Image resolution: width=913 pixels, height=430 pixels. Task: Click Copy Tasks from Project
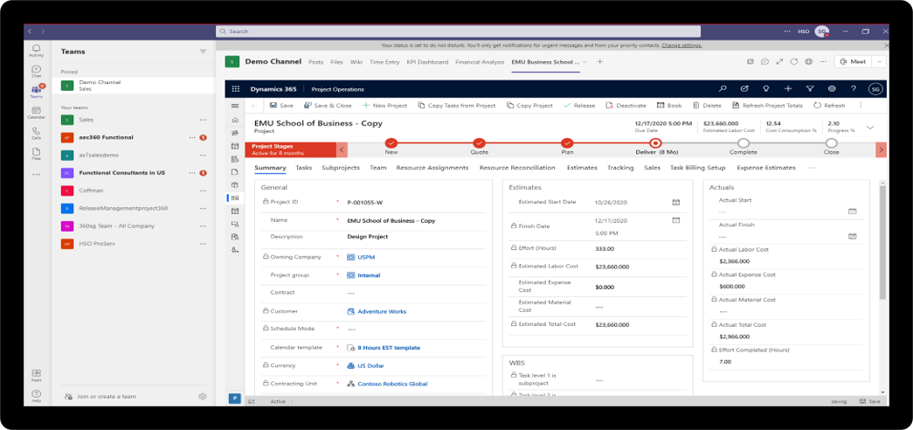coord(456,105)
